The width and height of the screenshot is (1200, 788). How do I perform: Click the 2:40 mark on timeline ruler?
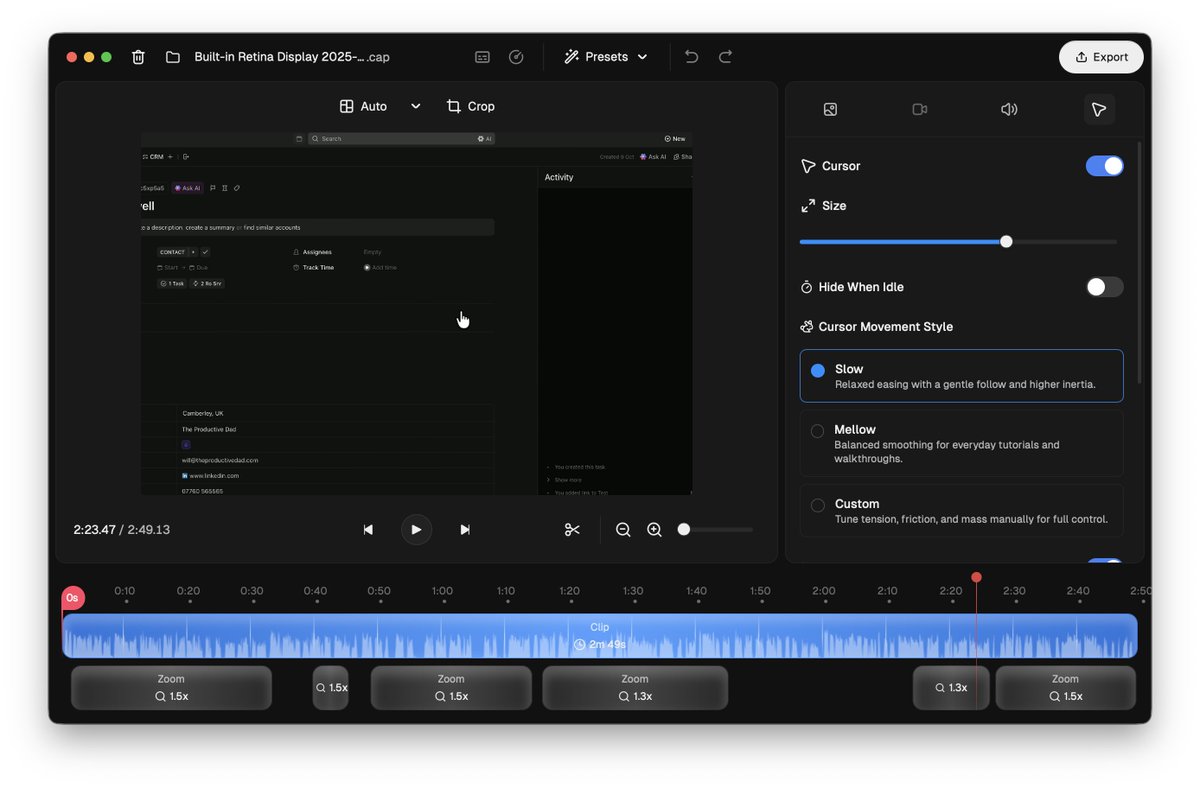(x=1078, y=591)
